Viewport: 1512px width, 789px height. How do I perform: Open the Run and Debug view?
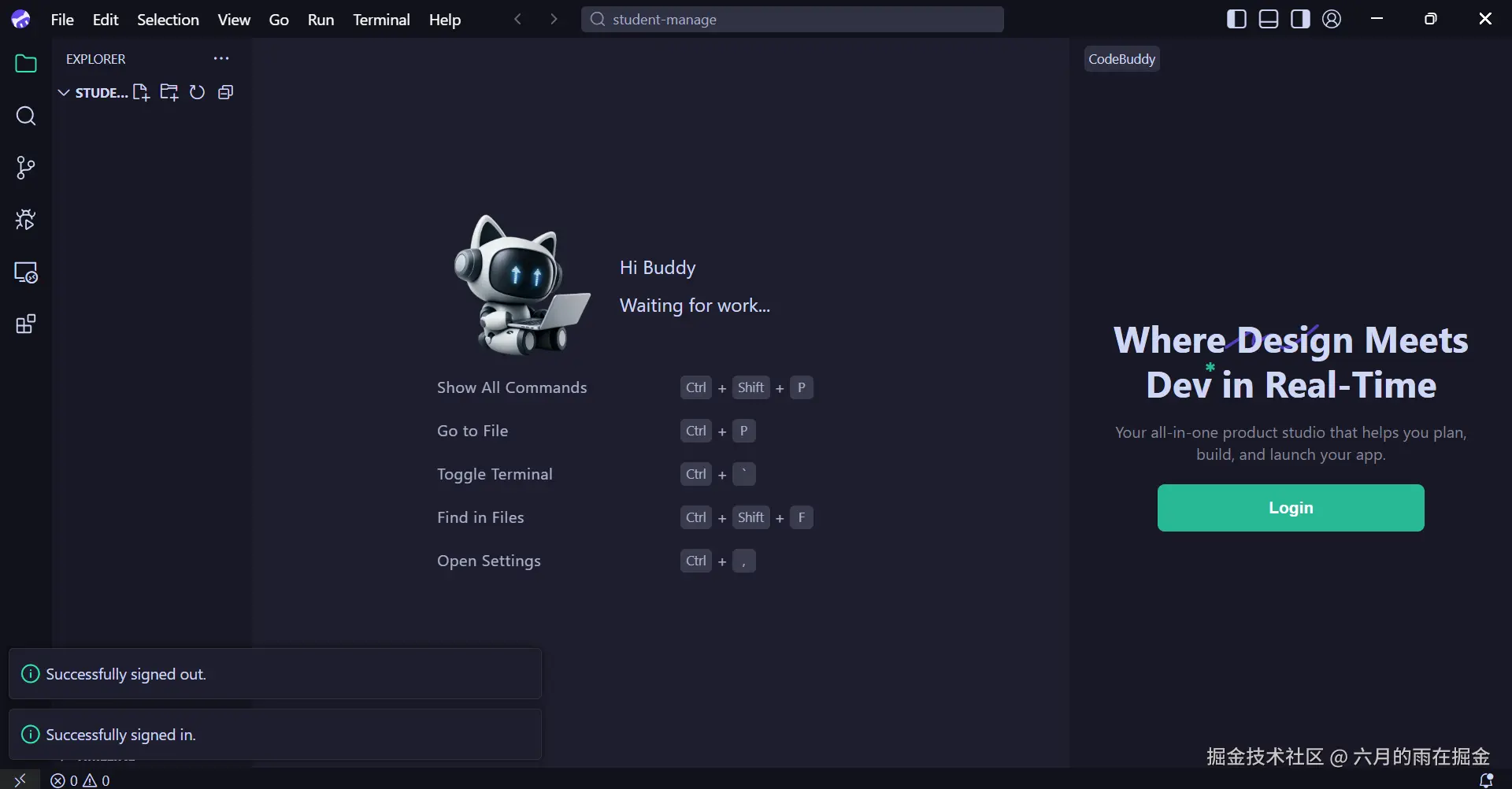coord(26,220)
